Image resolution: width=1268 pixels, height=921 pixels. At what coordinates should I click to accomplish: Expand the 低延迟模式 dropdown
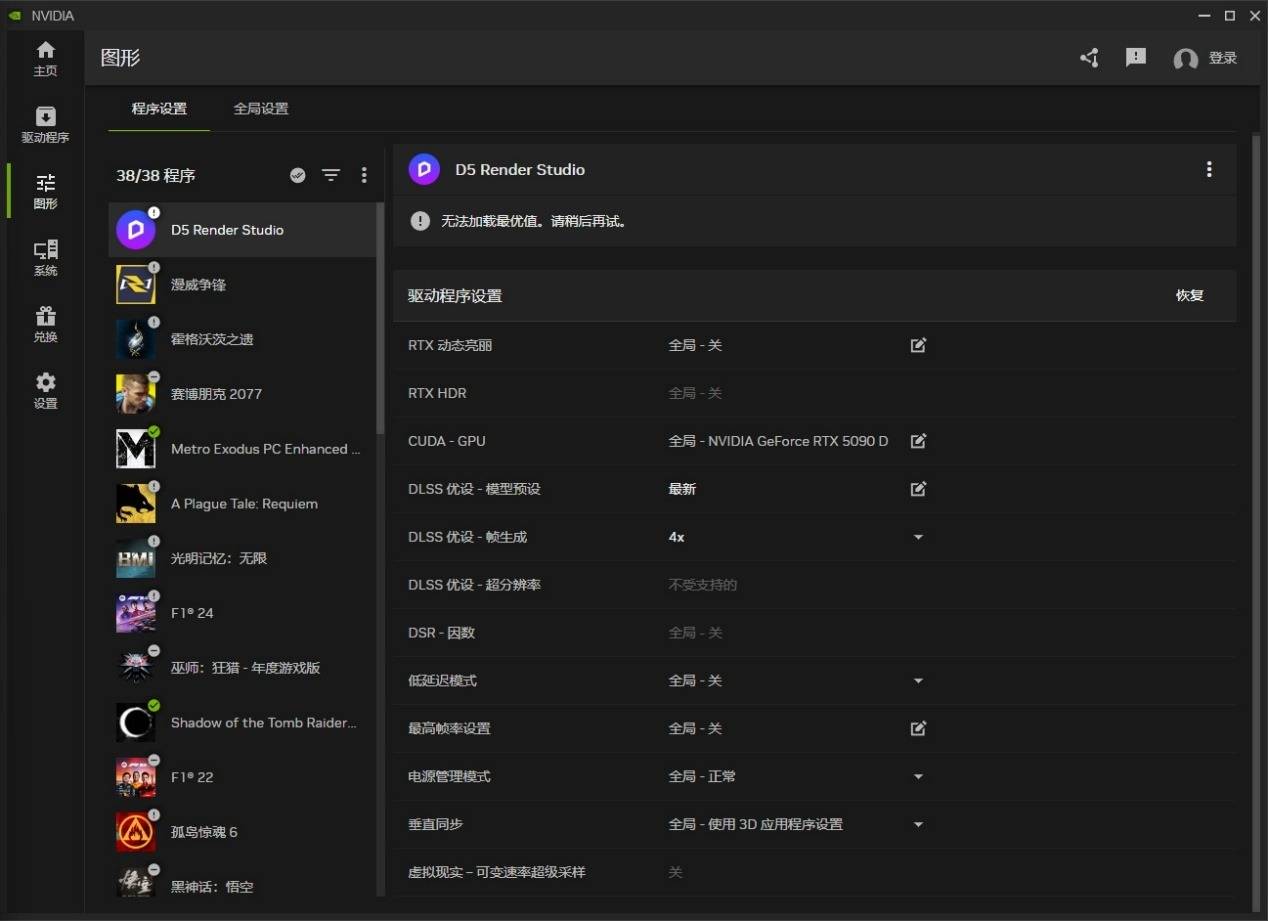point(918,681)
